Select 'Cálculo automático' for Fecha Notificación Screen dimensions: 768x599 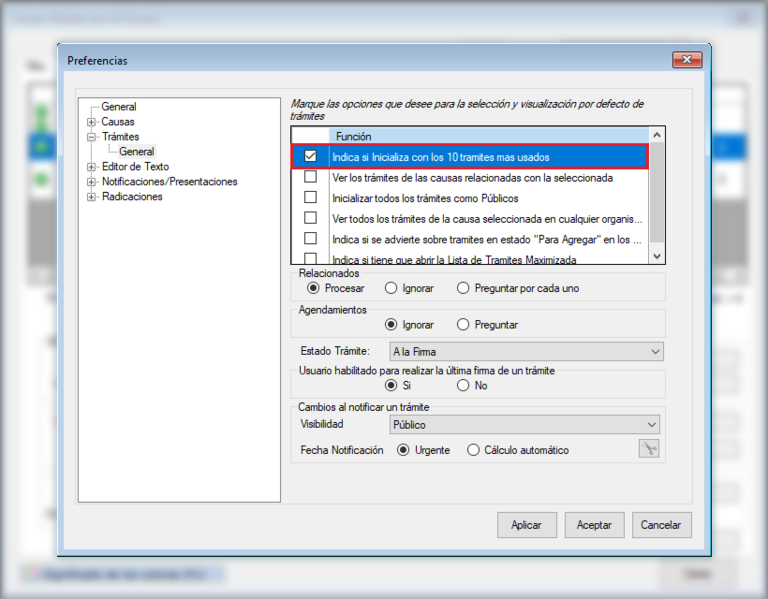click(473, 450)
